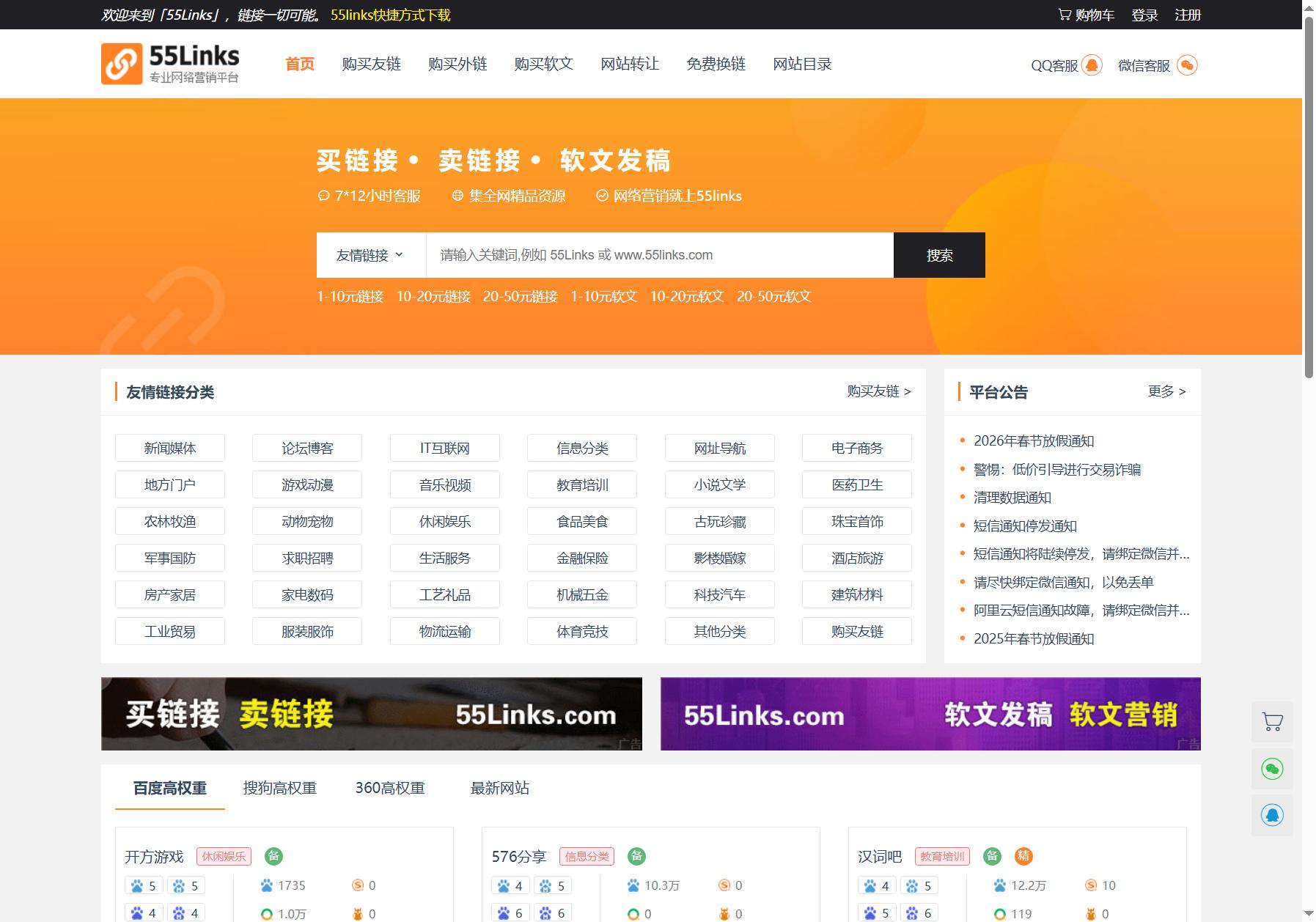
Task: Click the 微信客服 WeChat icon in header
Action: coord(1187,65)
